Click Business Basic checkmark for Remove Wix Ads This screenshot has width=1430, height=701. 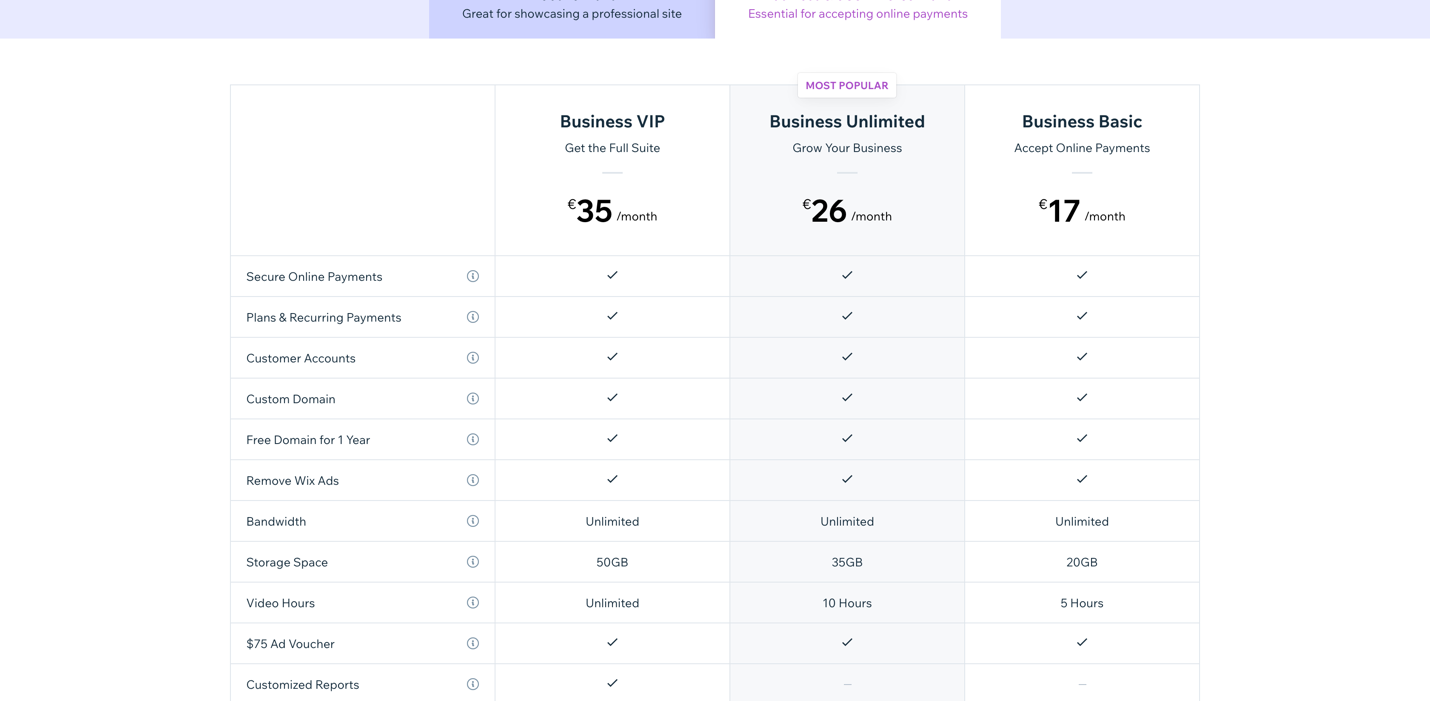(x=1082, y=479)
